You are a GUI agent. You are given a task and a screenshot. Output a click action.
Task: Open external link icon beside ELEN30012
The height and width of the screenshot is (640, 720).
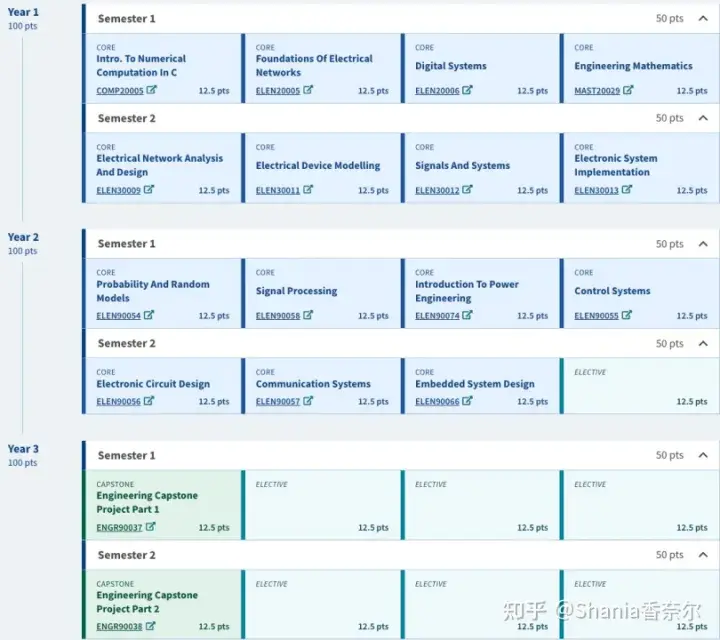[467, 189]
